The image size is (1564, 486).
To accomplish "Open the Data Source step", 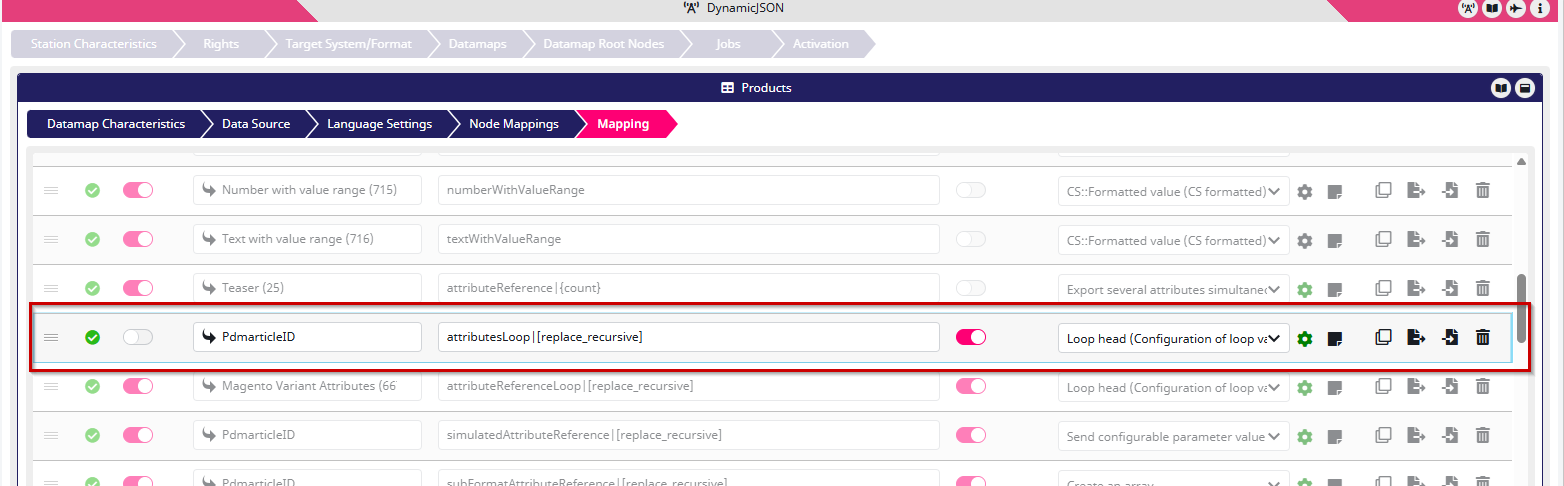I will click(x=256, y=124).
